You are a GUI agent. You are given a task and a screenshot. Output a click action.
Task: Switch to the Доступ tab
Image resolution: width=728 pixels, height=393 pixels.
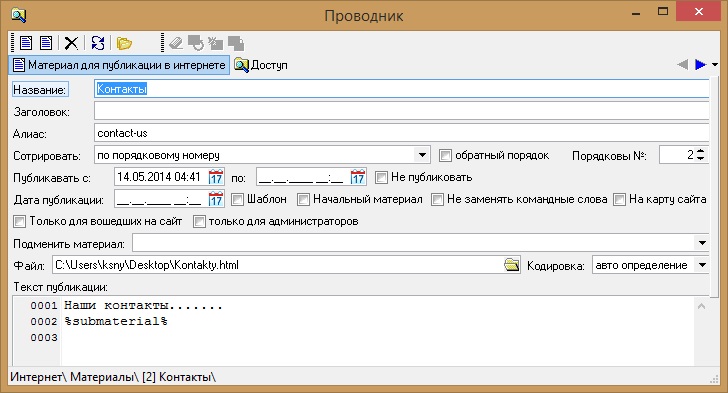[x=261, y=65]
